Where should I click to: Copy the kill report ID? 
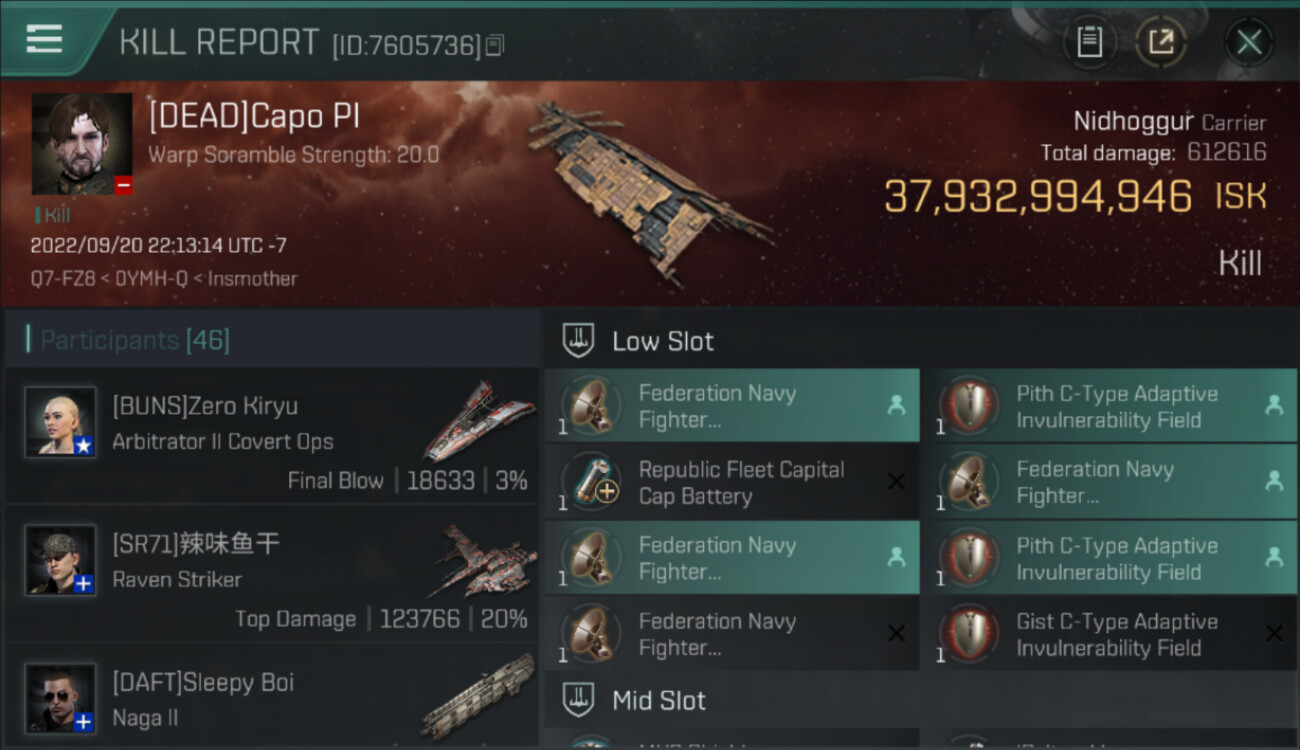point(495,45)
